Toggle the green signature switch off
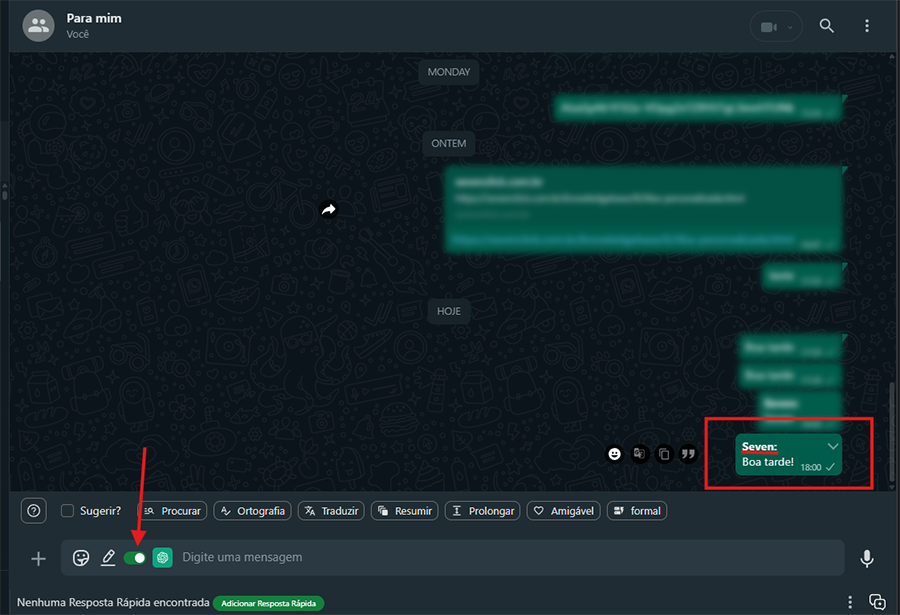The image size is (900, 615). (x=134, y=558)
